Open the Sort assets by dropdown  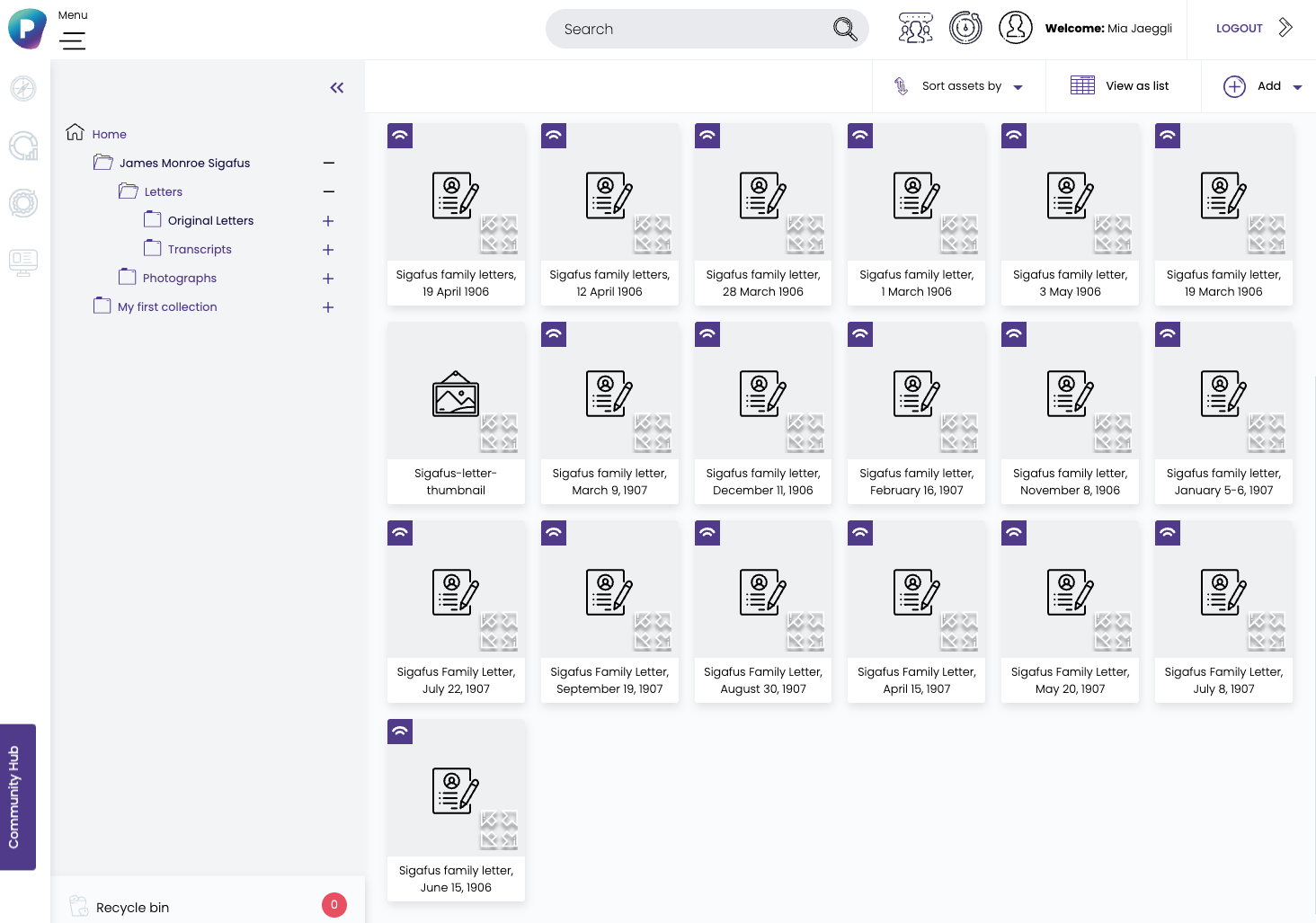pos(959,85)
